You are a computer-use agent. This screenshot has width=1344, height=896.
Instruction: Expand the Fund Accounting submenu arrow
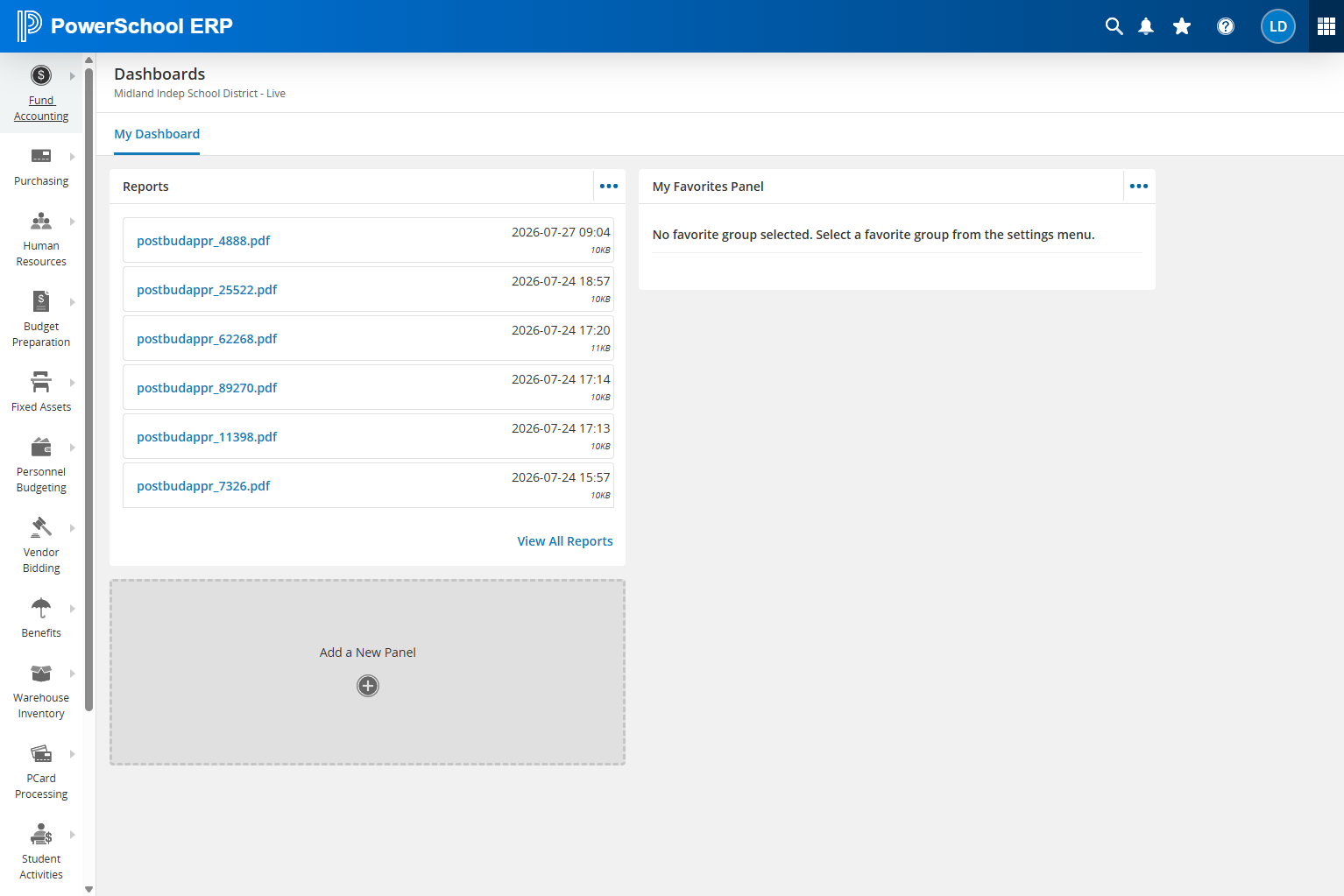73,76
